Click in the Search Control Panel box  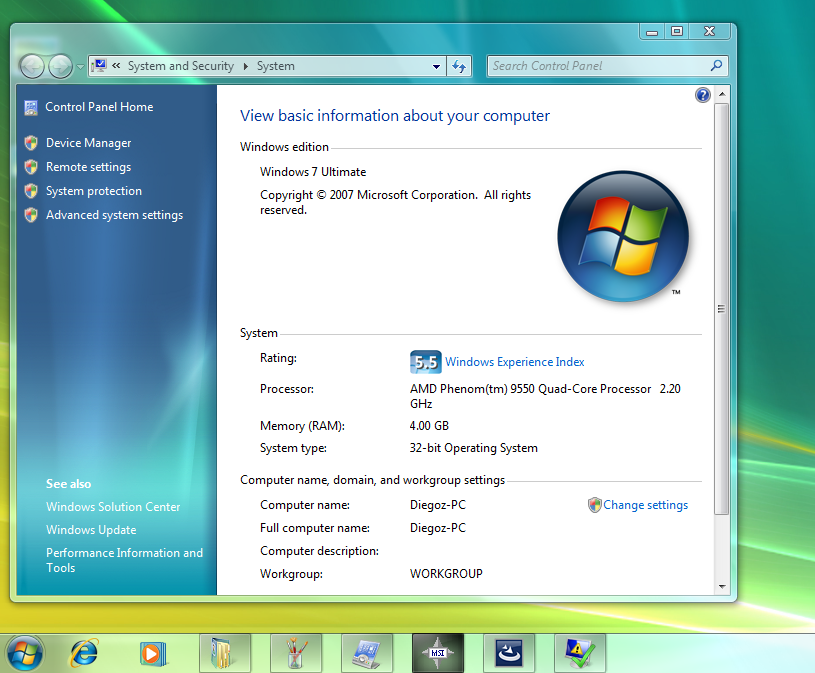pos(595,66)
